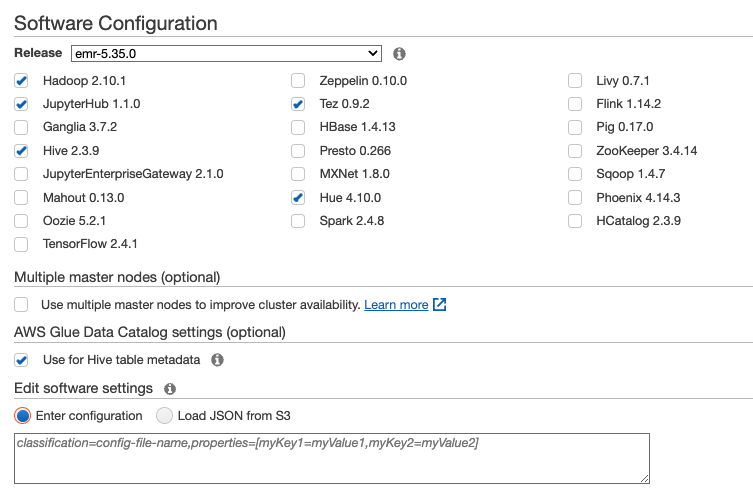Enable the Pig 0.17.0 checkbox
The height and width of the screenshot is (497, 753).
(x=575, y=127)
